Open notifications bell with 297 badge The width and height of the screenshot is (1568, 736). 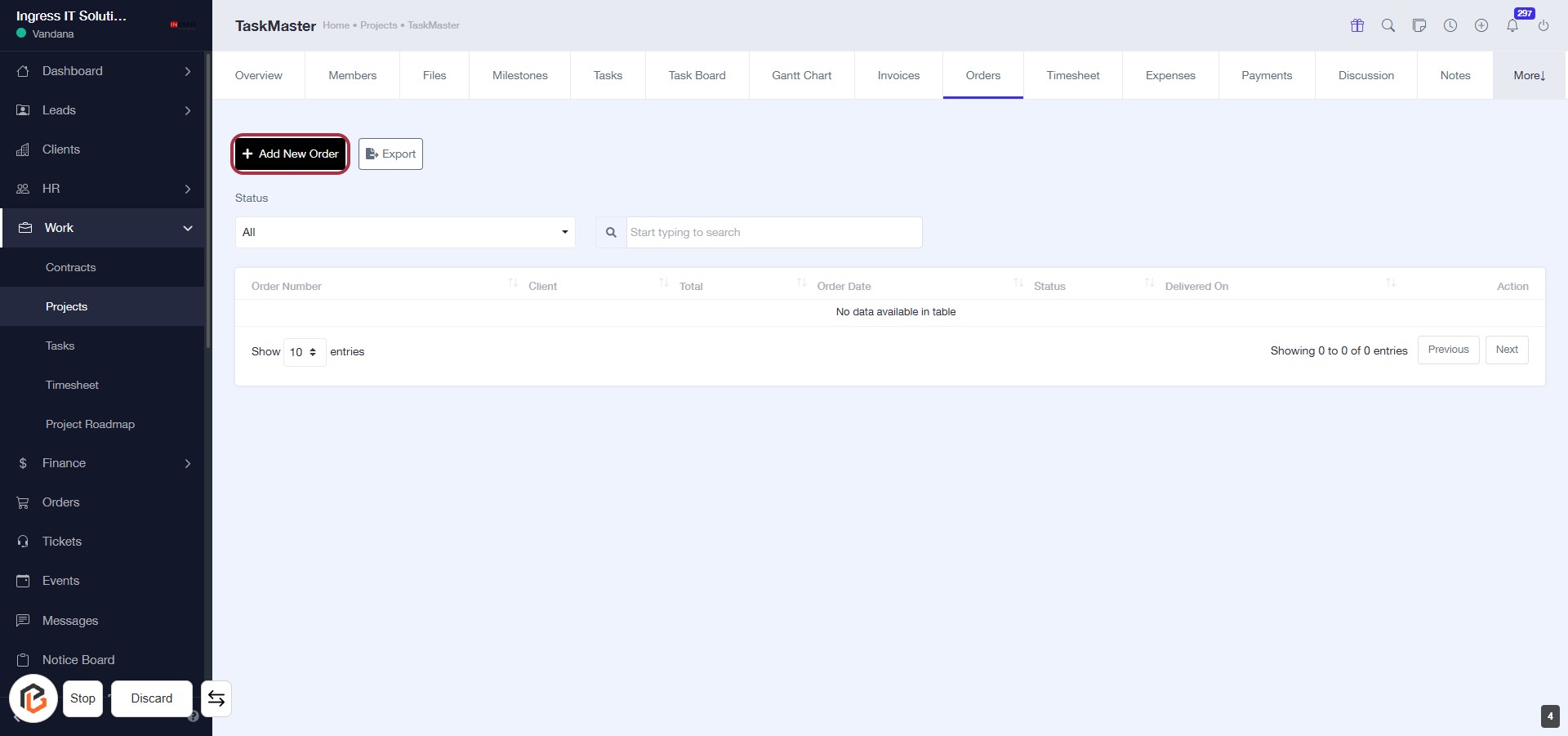(x=1512, y=25)
